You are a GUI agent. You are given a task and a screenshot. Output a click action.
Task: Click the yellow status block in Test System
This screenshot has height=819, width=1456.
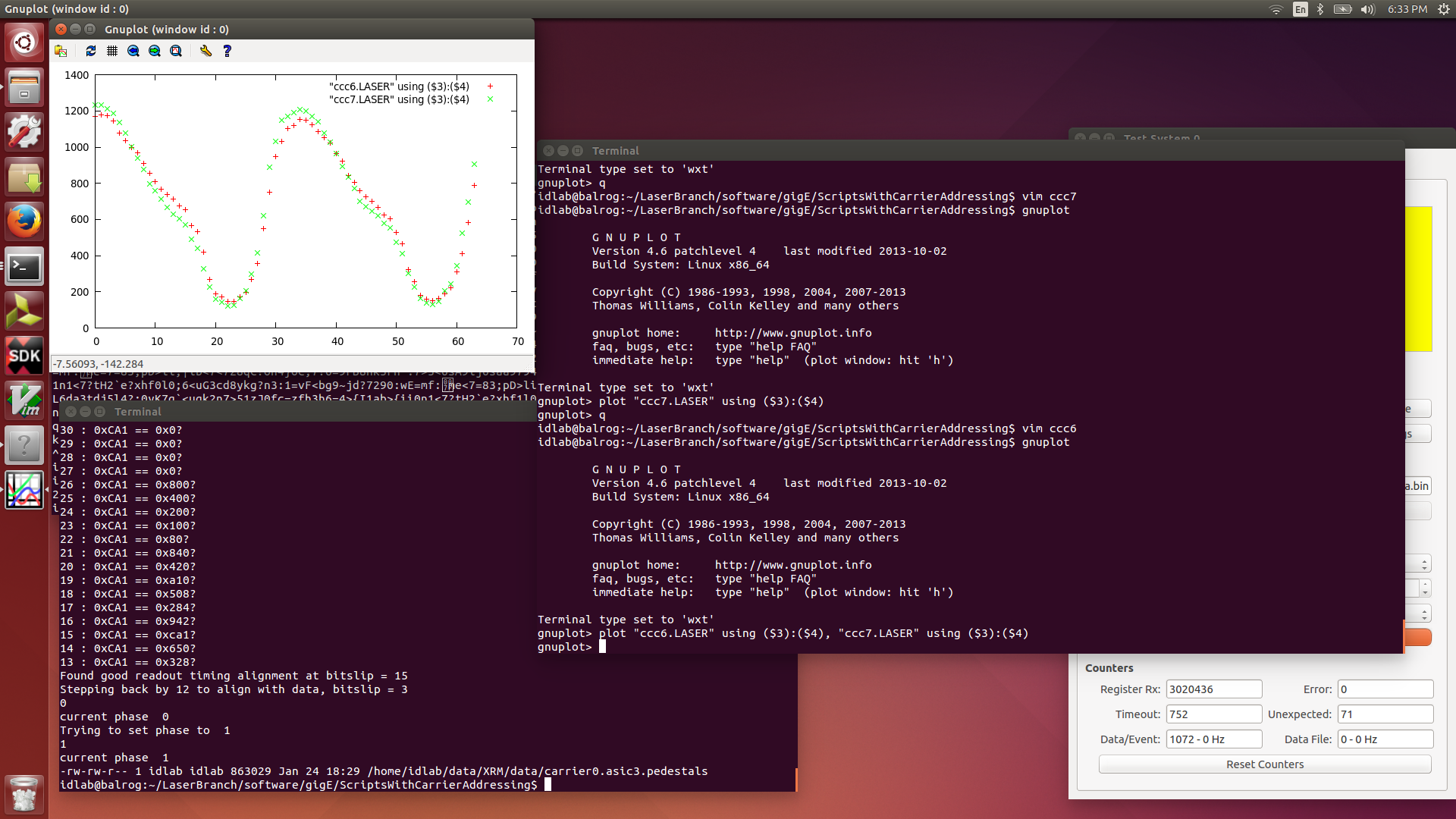click(x=1418, y=279)
